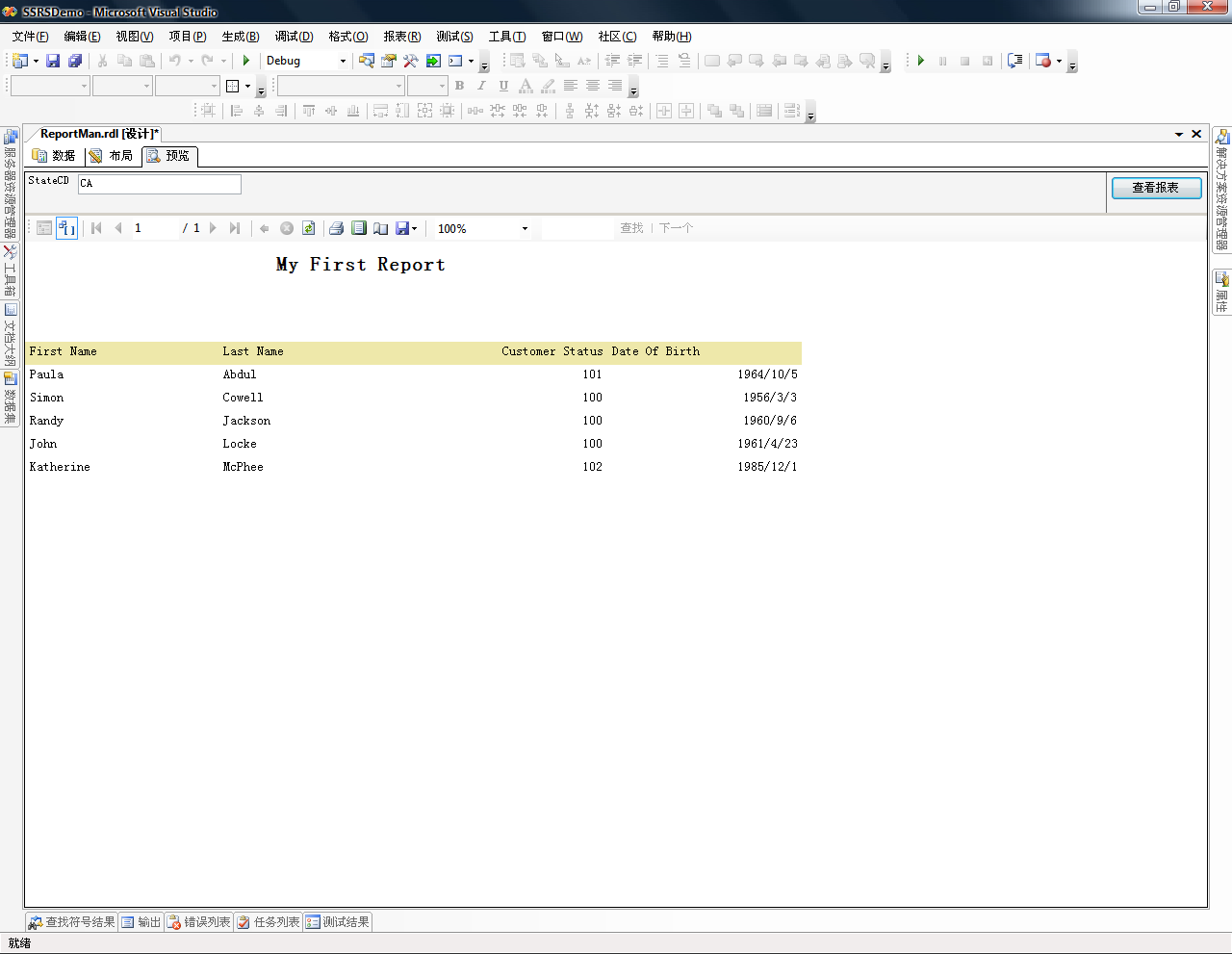Switch to the 布局 tab

pyautogui.click(x=112, y=156)
